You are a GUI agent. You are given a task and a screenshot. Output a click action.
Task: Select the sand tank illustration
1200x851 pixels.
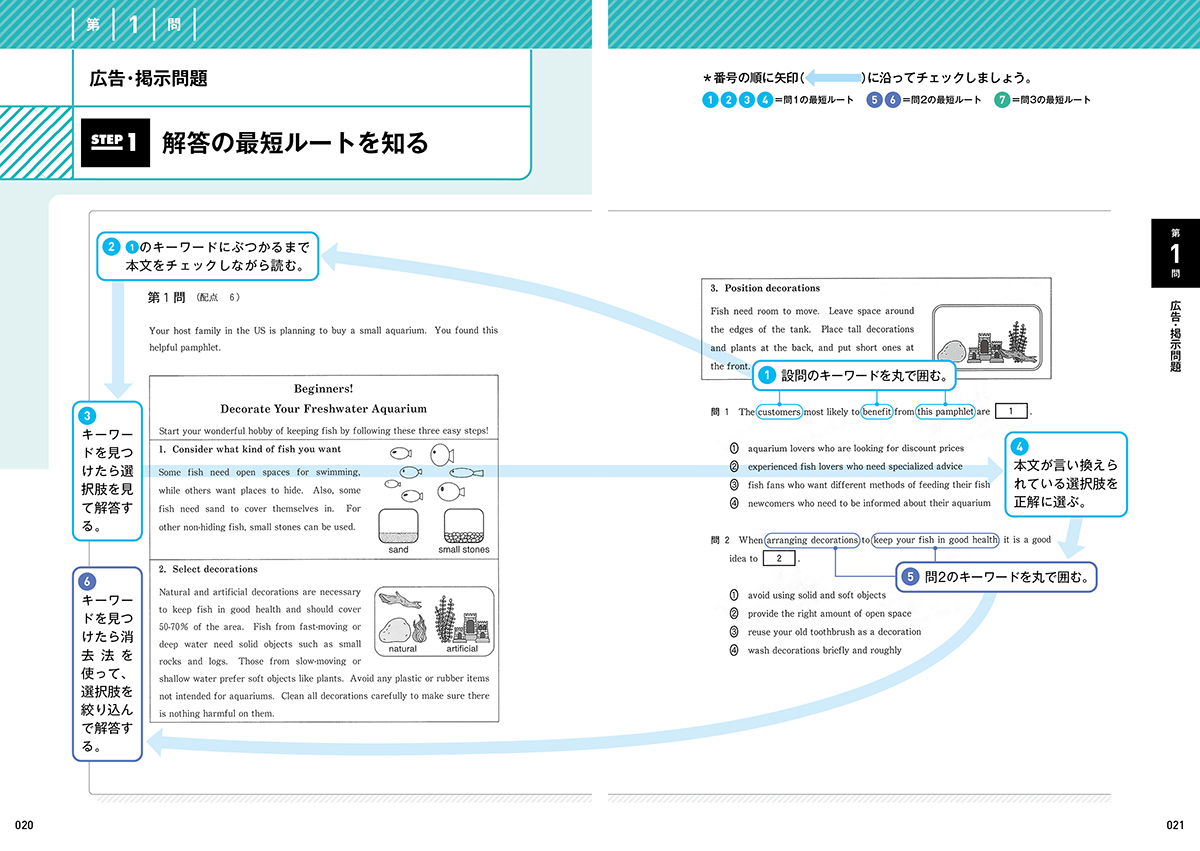pyautogui.click(x=398, y=526)
